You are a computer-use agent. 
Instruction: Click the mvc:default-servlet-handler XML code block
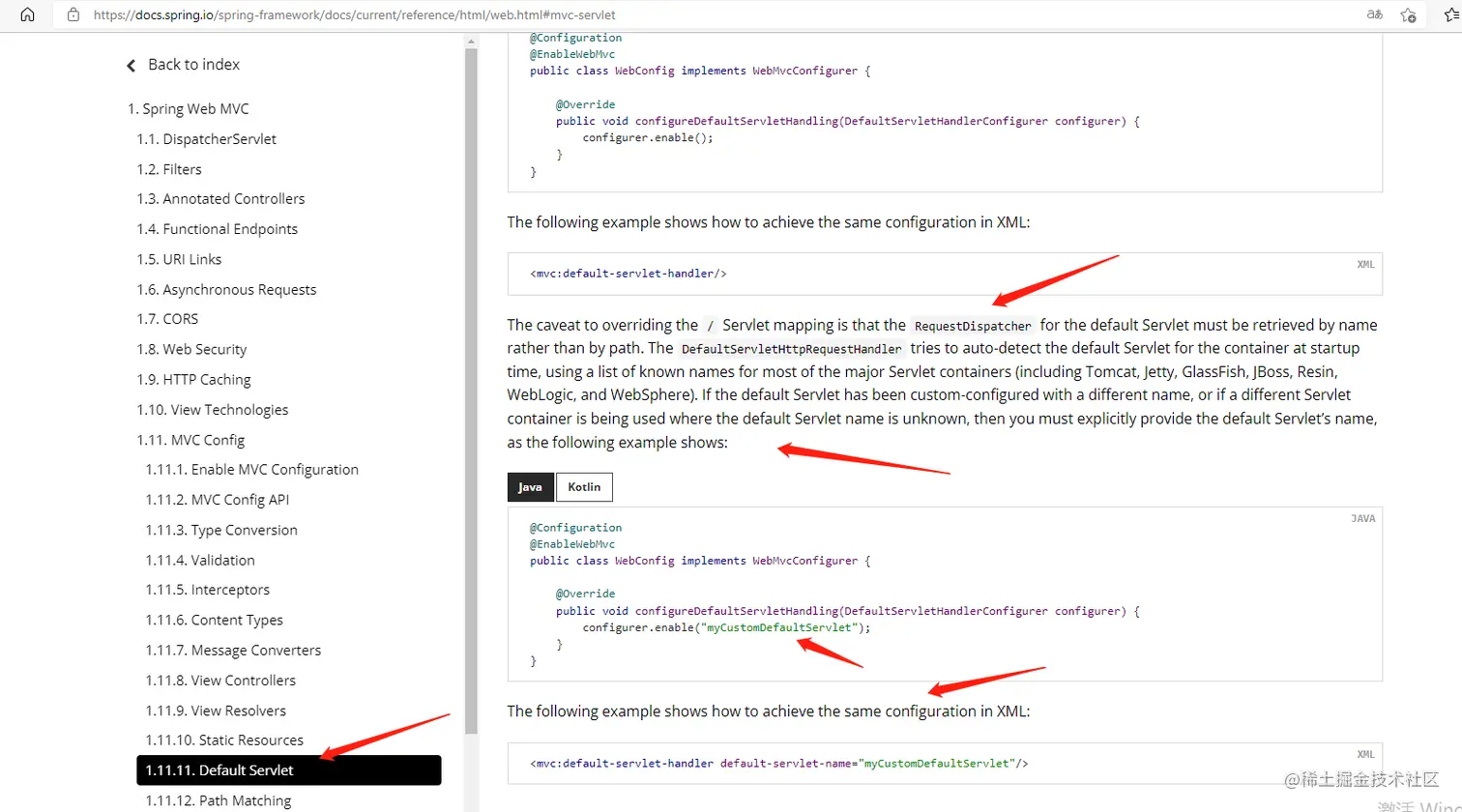(x=945, y=274)
